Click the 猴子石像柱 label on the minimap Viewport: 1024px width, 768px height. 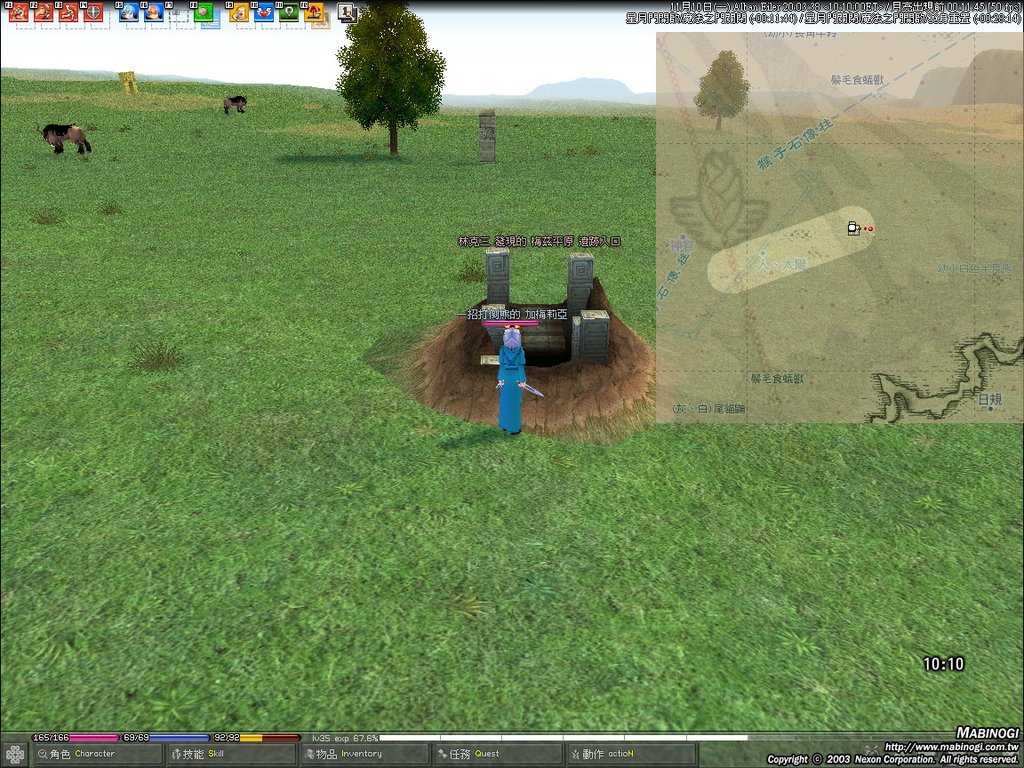pyautogui.click(x=795, y=145)
